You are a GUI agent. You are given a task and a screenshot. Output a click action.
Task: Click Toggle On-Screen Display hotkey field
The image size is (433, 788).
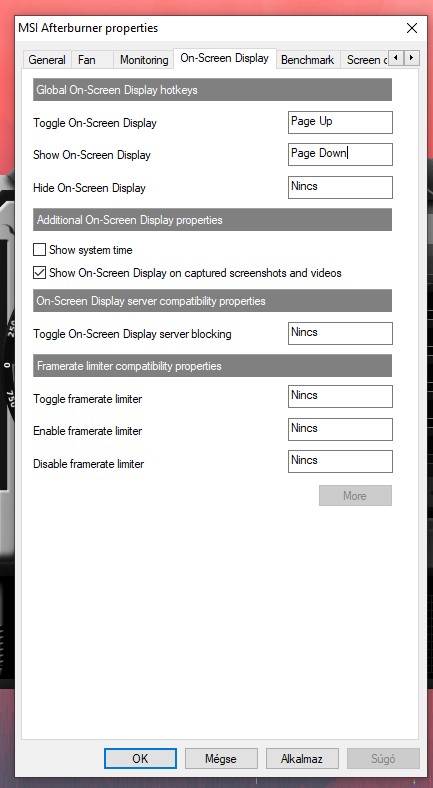(340, 122)
